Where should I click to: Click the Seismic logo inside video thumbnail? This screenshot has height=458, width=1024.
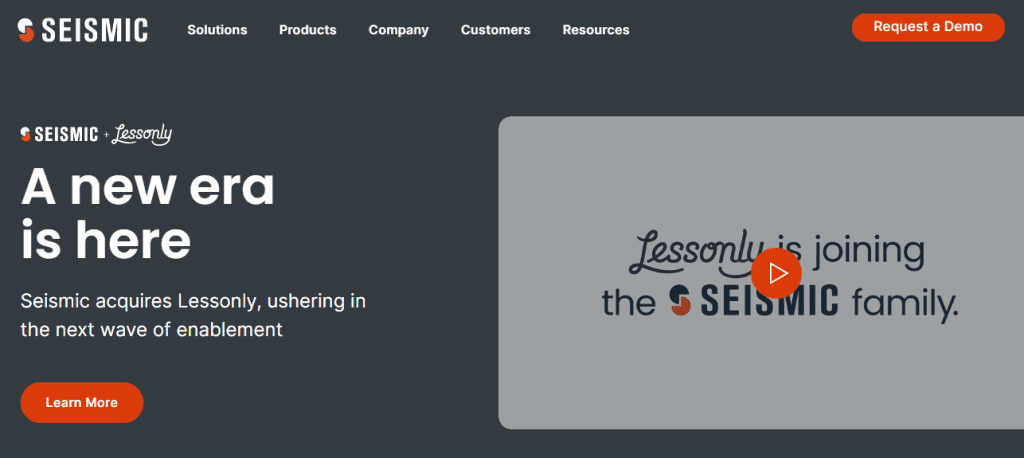[x=755, y=302]
